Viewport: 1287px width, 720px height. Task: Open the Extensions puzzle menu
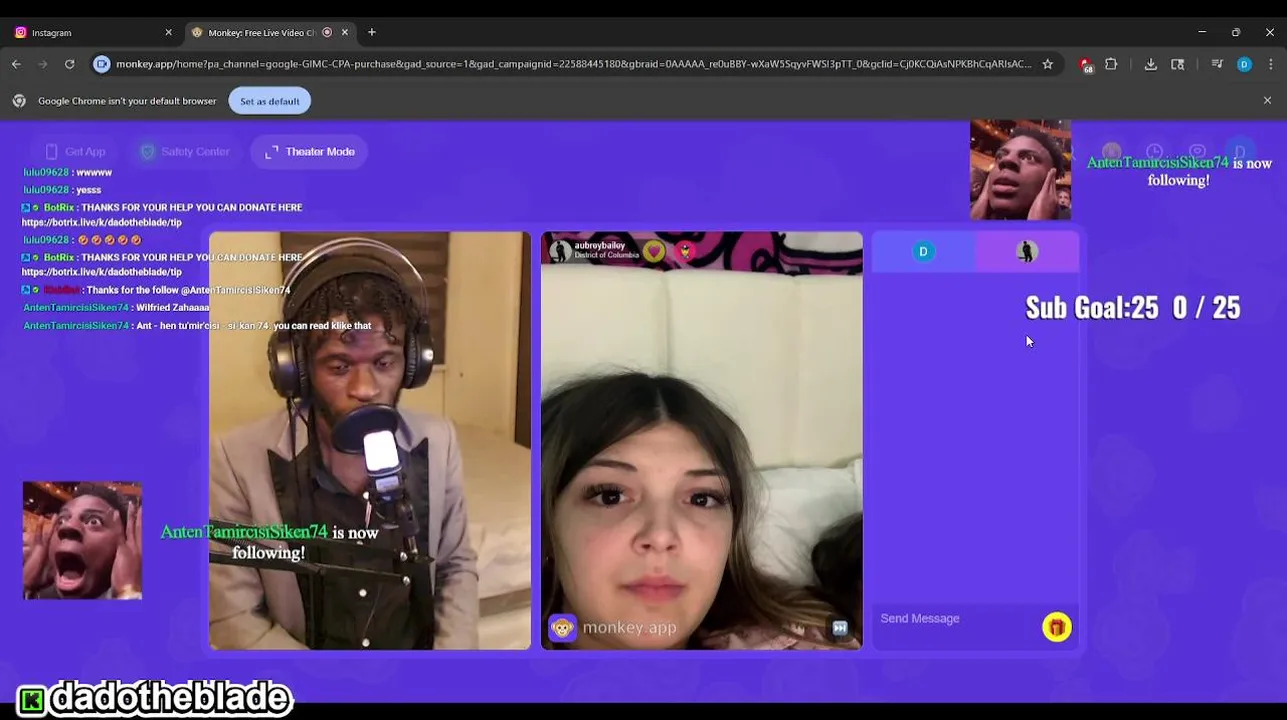1111,64
